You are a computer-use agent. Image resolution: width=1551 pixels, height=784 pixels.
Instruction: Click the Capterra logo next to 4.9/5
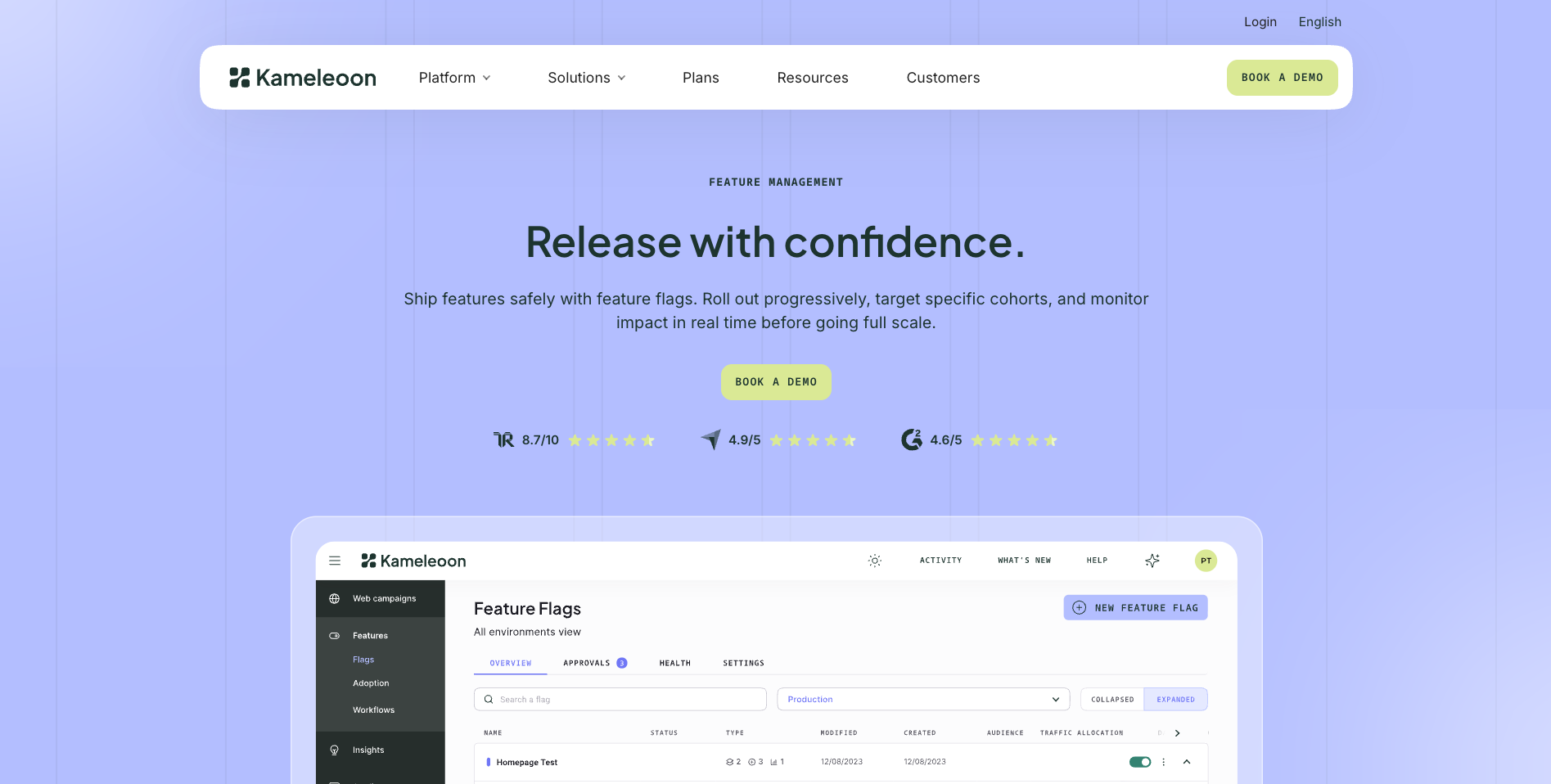click(711, 439)
